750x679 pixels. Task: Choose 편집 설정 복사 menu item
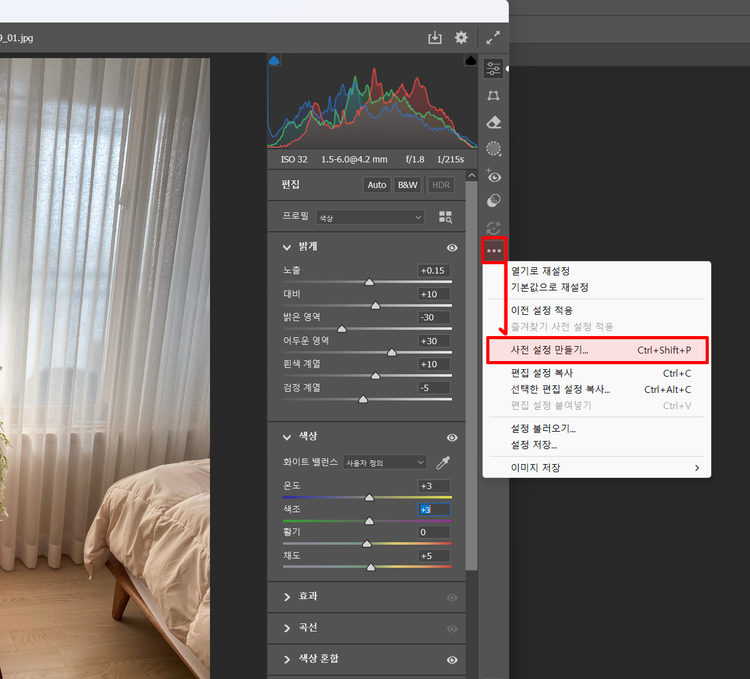click(596, 373)
